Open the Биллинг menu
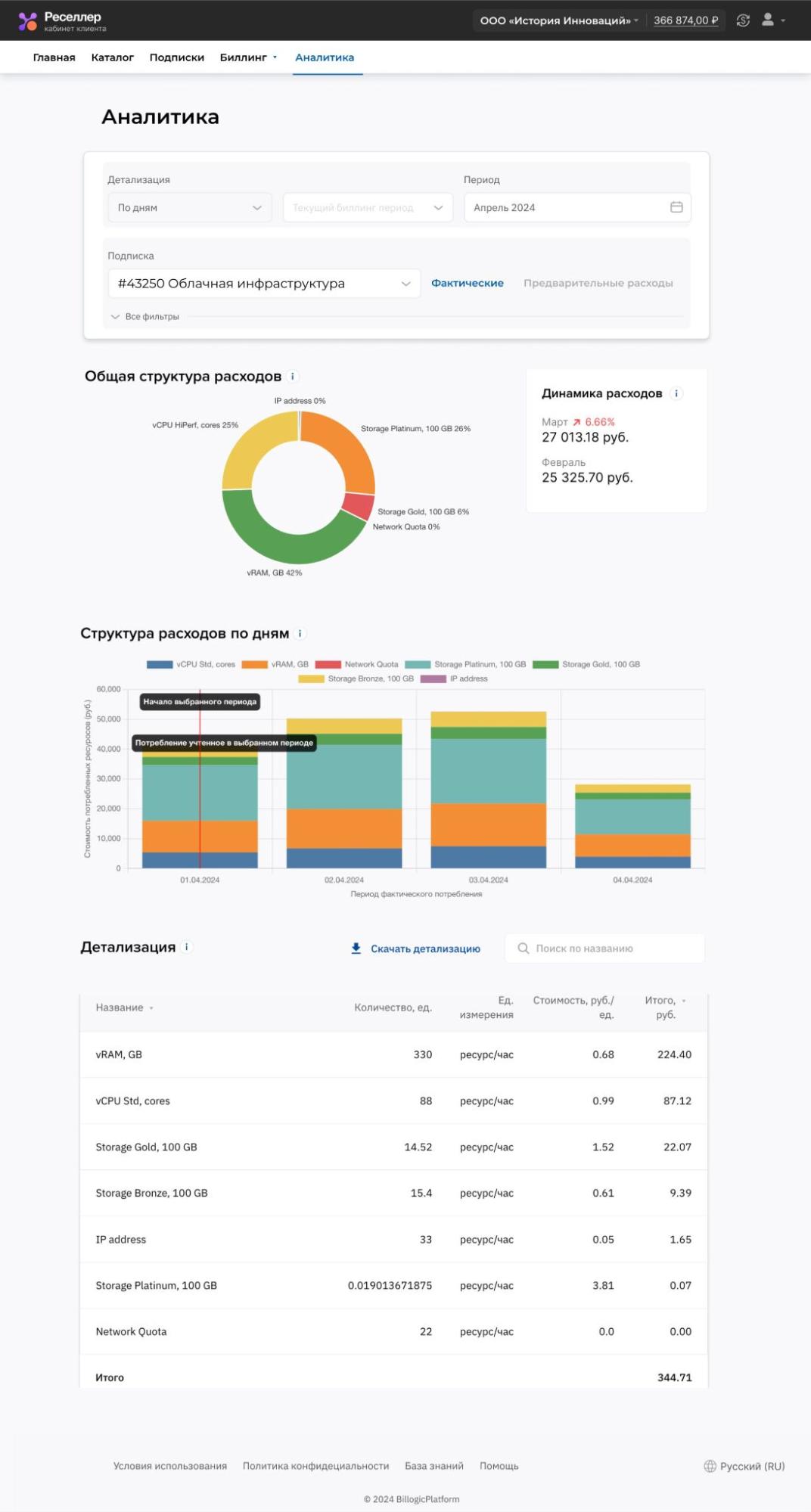The image size is (811, 1512). 248,57
